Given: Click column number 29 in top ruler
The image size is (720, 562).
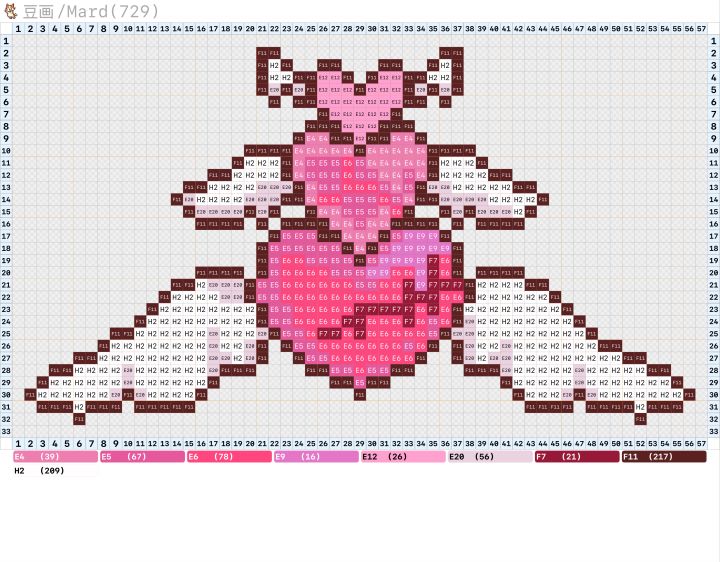Looking at the screenshot, I should coord(360,29).
